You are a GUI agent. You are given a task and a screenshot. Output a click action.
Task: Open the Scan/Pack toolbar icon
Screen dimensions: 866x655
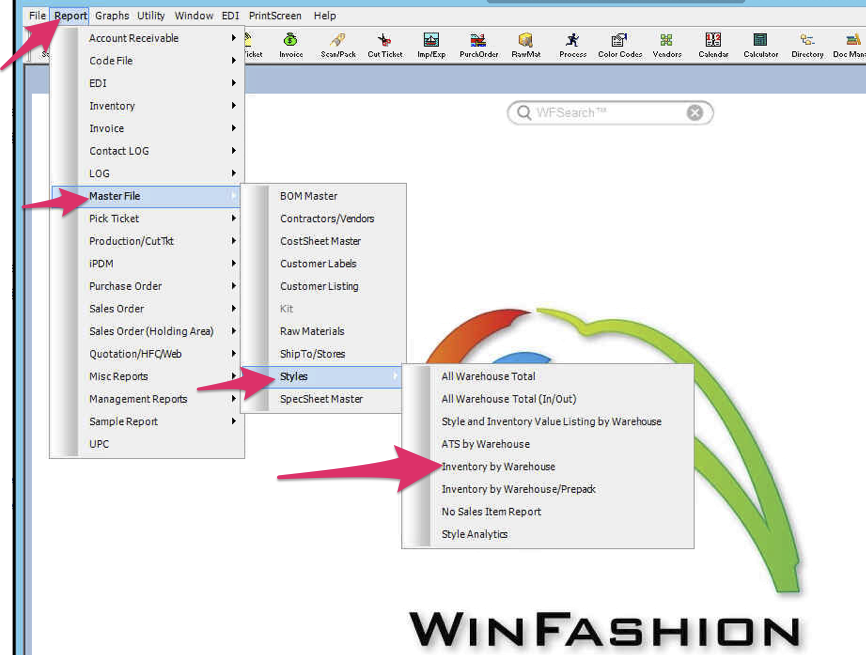pos(338,45)
